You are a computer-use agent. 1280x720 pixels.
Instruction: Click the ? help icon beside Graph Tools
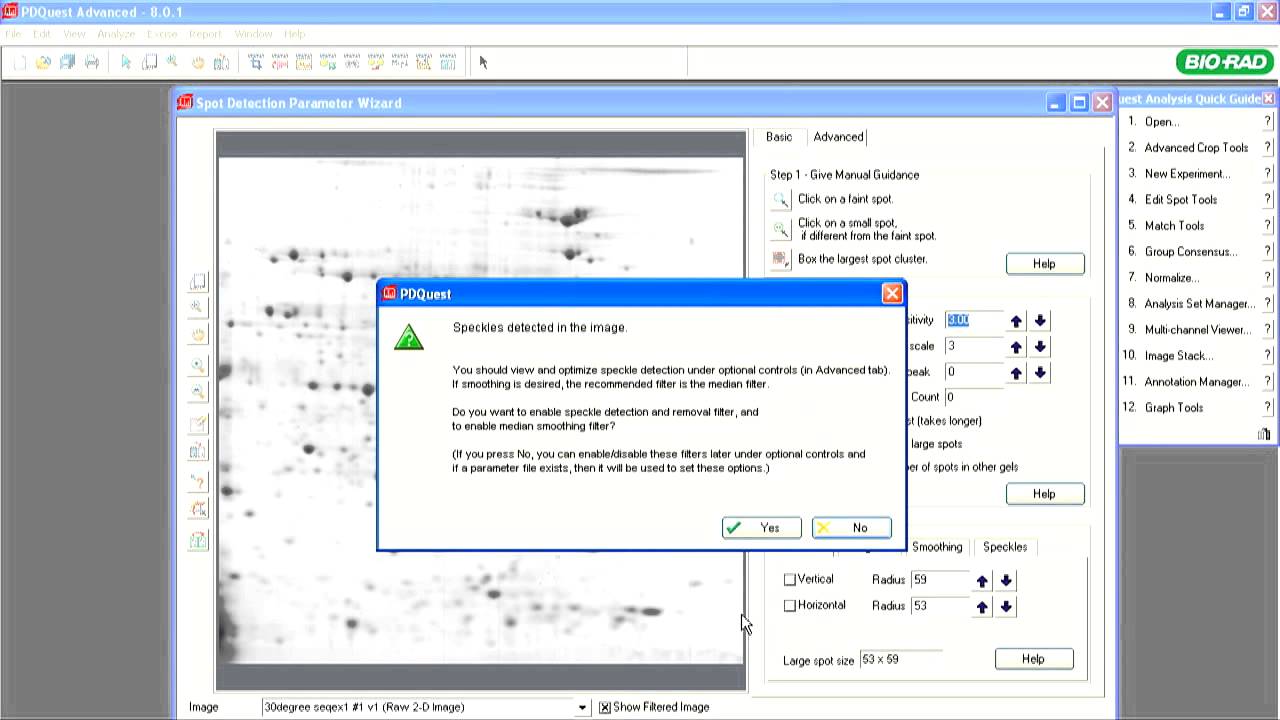pyautogui.click(x=1267, y=408)
